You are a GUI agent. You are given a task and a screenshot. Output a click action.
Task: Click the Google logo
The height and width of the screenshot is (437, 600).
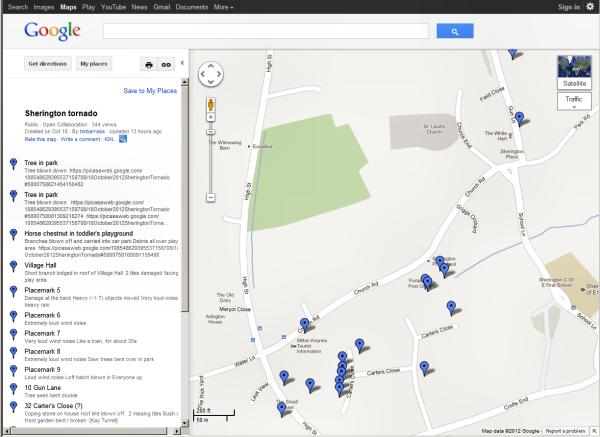tap(52, 31)
